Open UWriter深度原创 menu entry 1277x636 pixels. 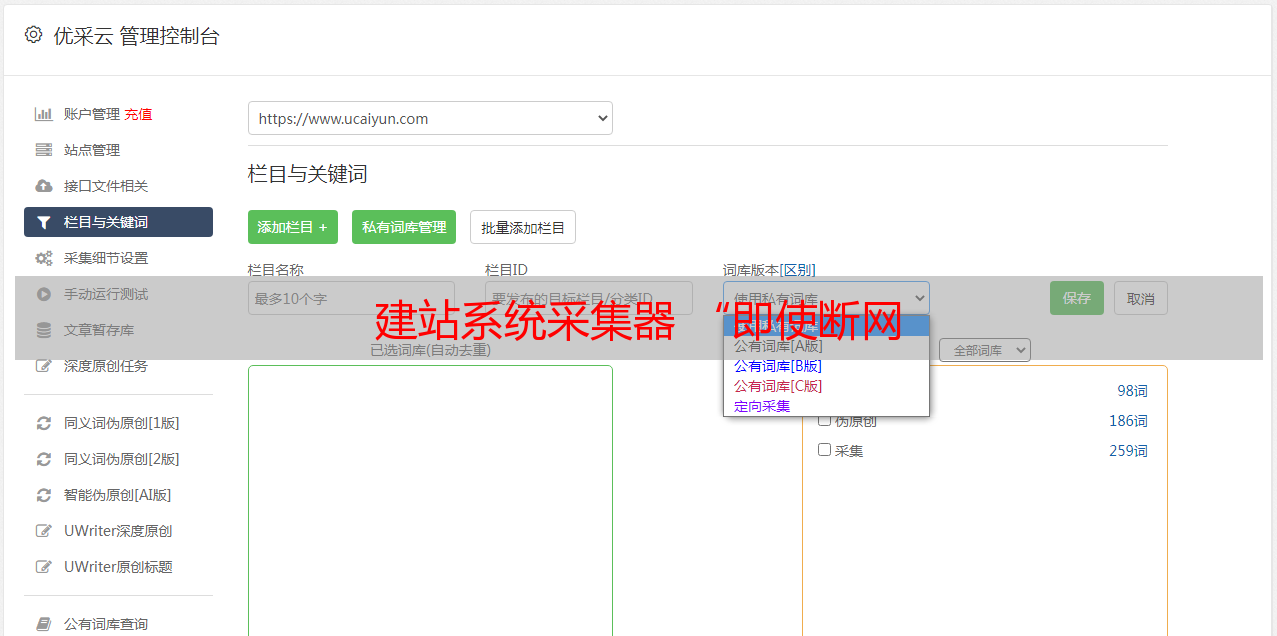118,531
